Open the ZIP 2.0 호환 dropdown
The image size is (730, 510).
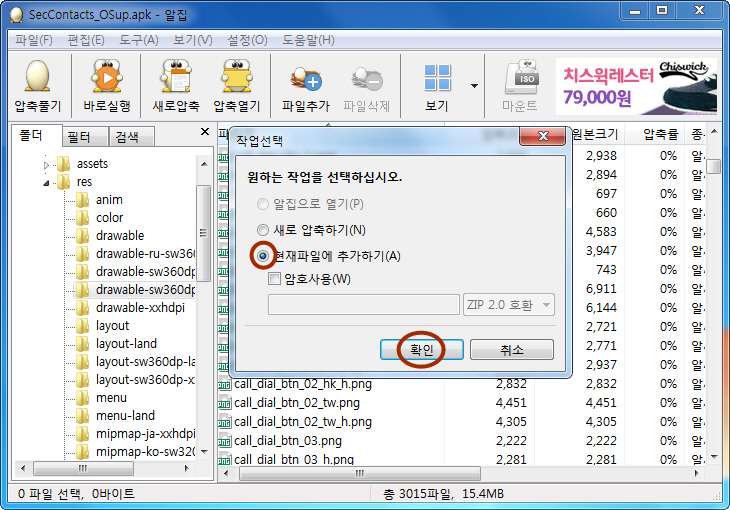click(x=508, y=305)
